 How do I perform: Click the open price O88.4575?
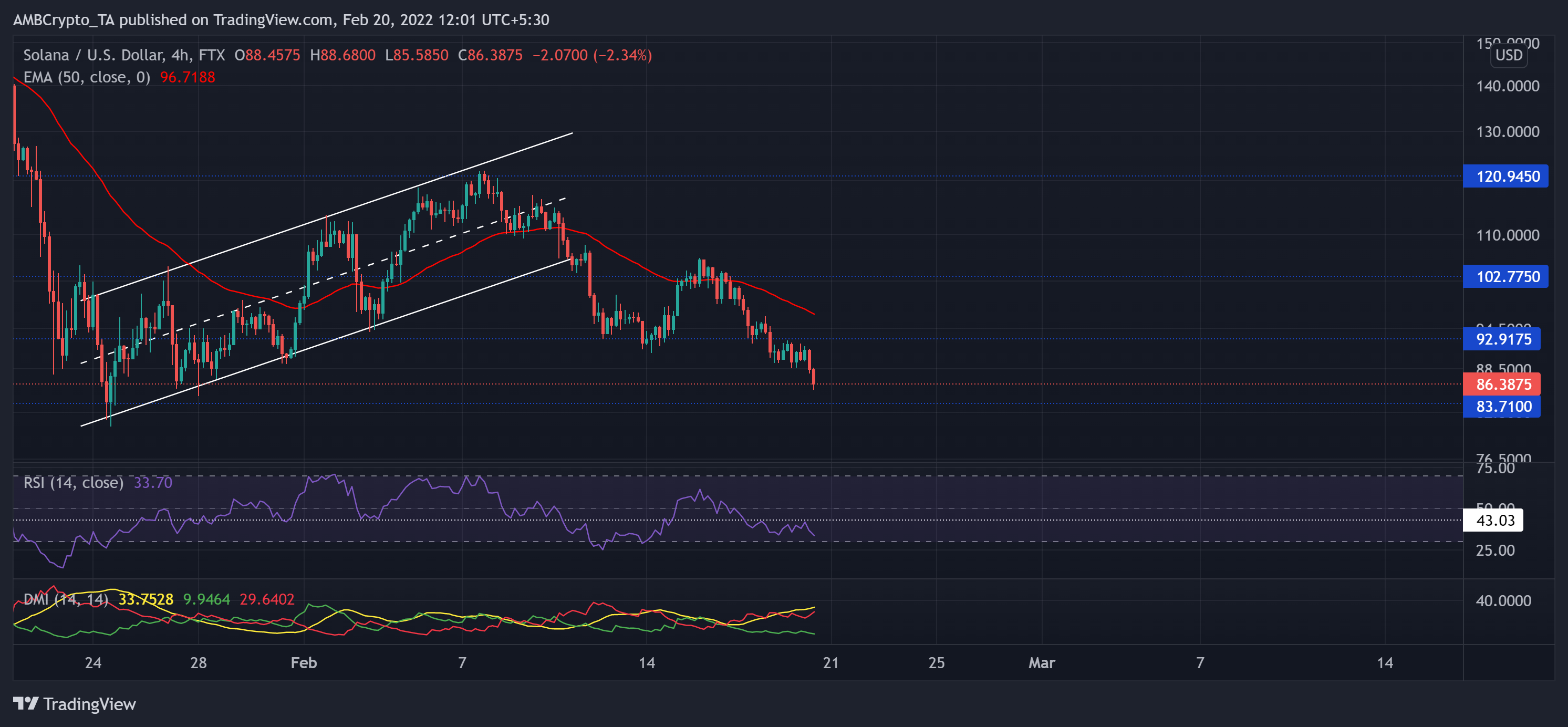click(267, 55)
